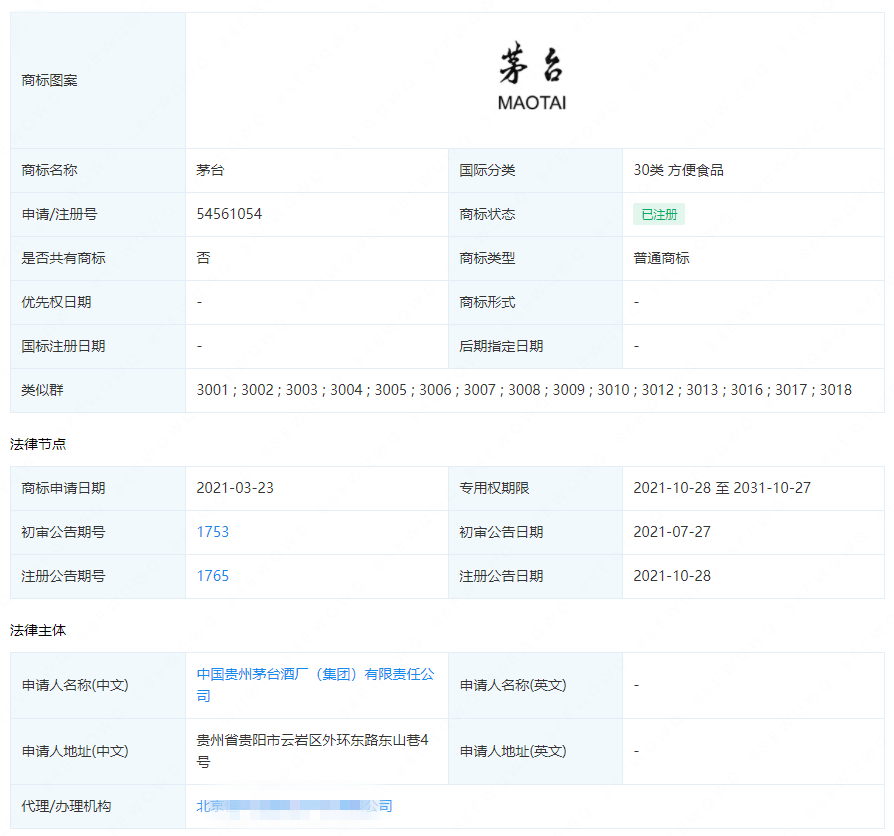Click exclusive period 2021-10-28 至 2031-10-27
The width and height of the screenshot is (894, 836).
tap(722, 488)
